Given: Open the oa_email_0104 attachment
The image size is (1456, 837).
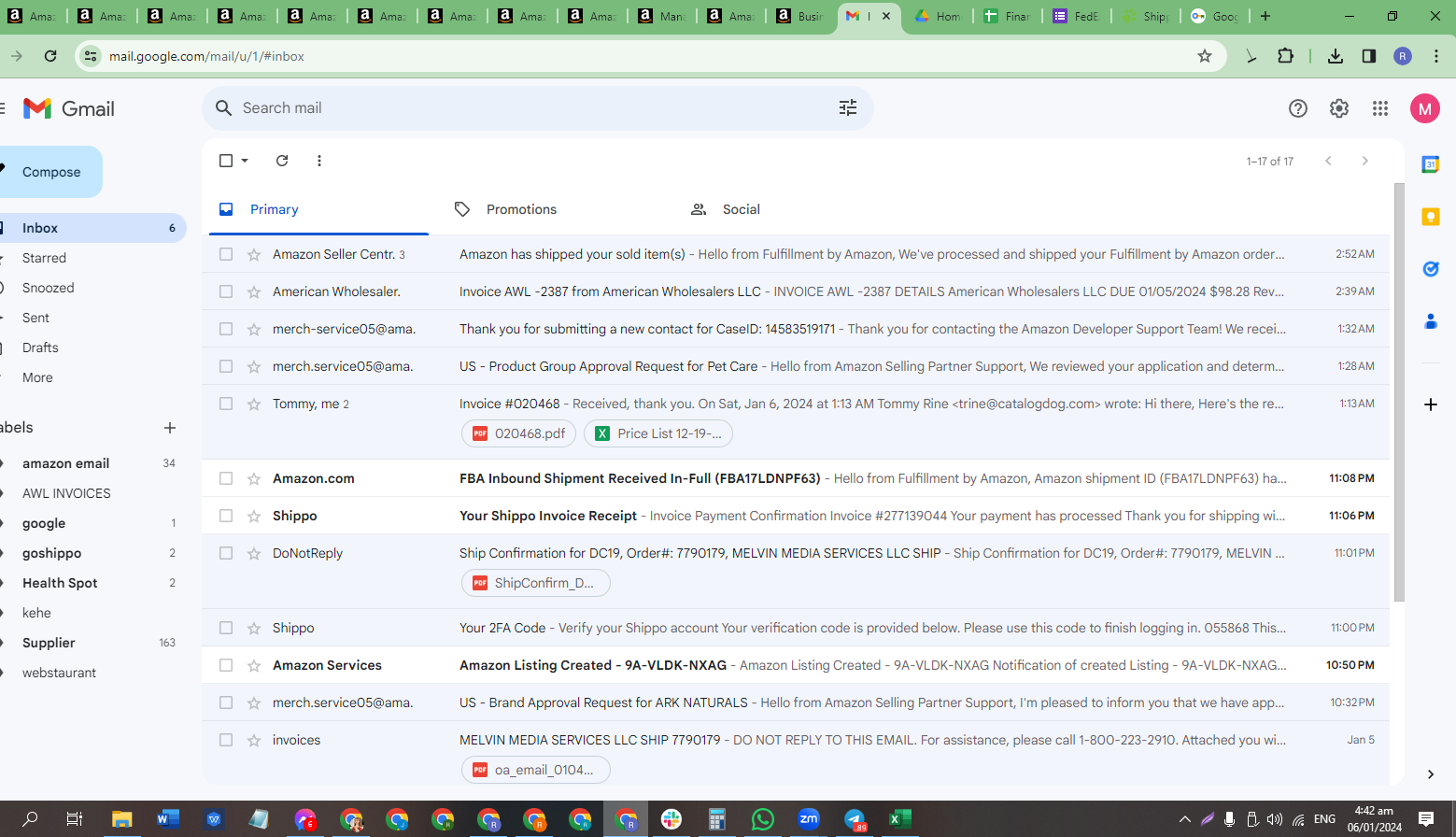Looking at the screenshot, I should [x=536, y=770].
